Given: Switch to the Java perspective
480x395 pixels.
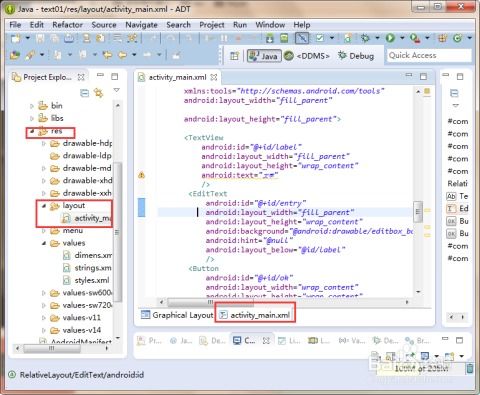Looking at the screenshot, I should 264,56.
